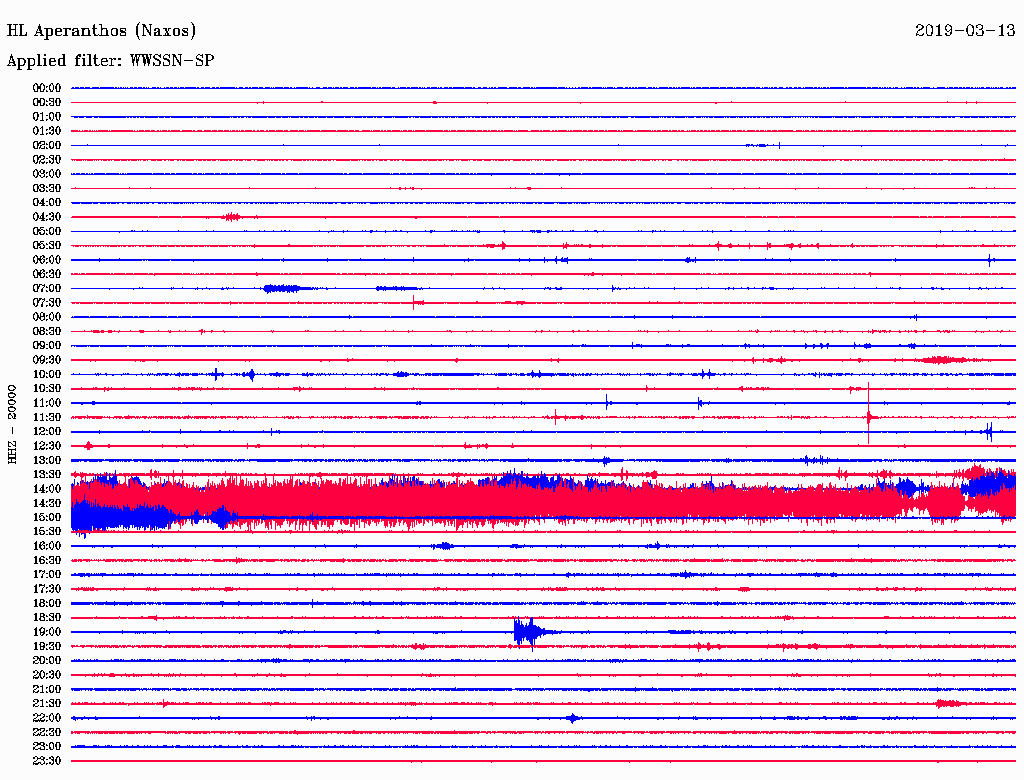Click the 06:00 time label

47,259
